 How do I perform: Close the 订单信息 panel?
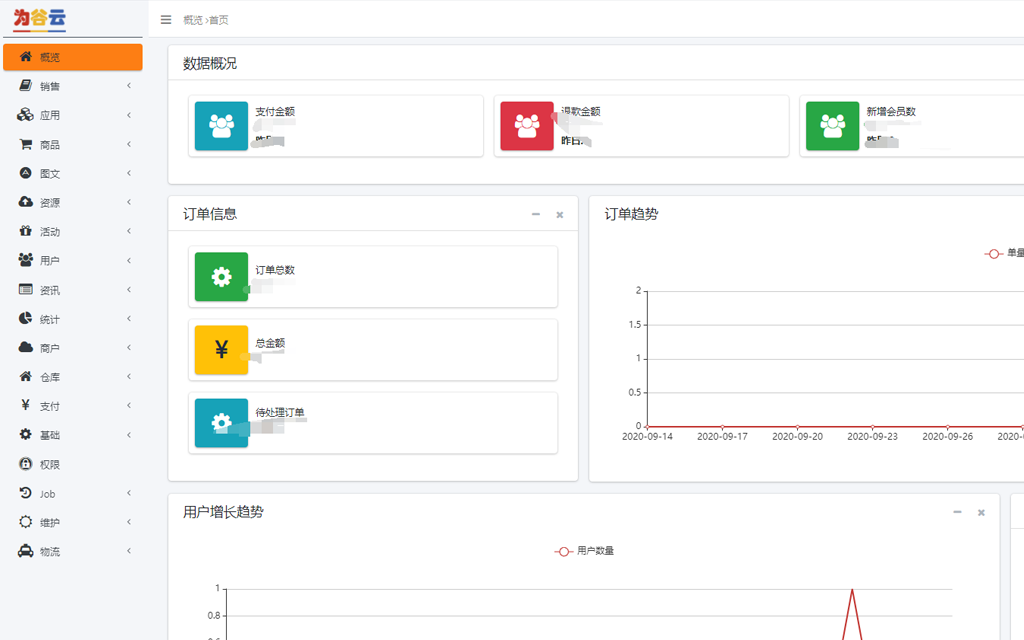tap(560, 215)
